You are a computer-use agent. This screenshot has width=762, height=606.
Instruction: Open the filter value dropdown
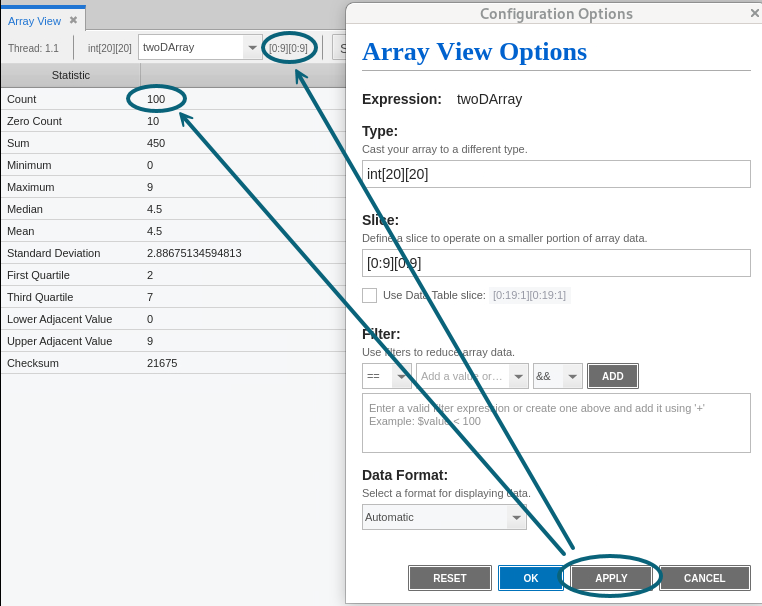point(518,376)
